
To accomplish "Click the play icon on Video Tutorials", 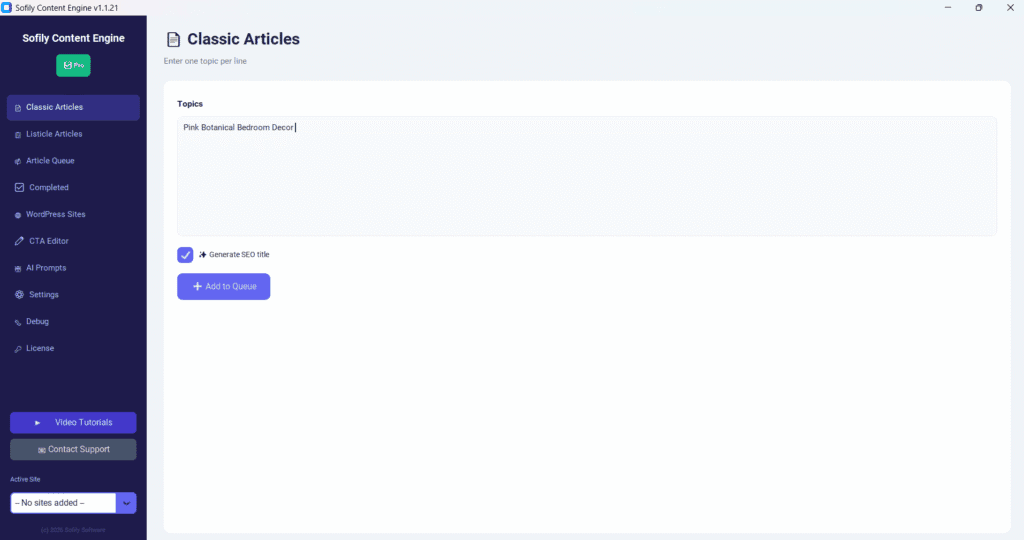I will coord(37,423).
